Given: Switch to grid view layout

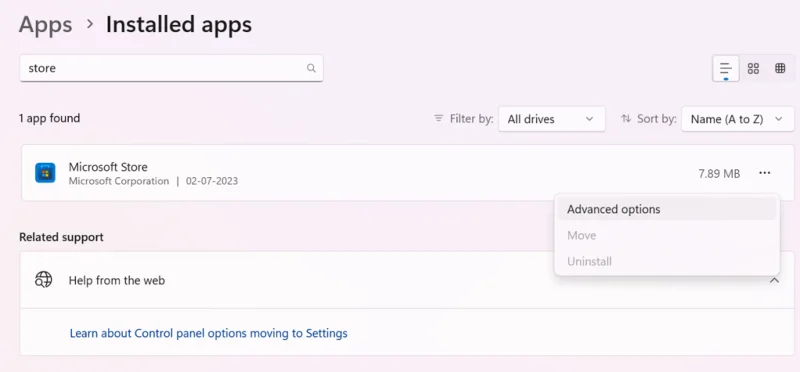Looking at the screenshot, I should (753, 68).
